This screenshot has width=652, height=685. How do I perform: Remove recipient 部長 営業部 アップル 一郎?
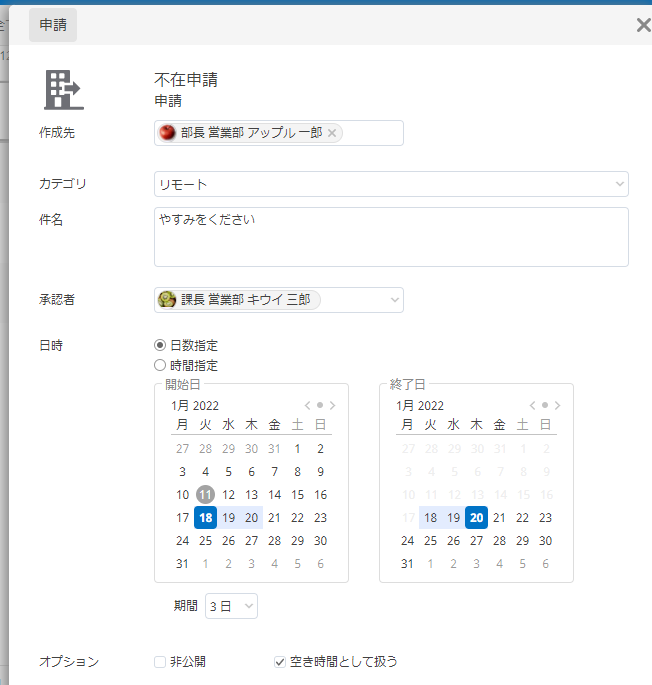pyautogui.click(x=332, y=133)
